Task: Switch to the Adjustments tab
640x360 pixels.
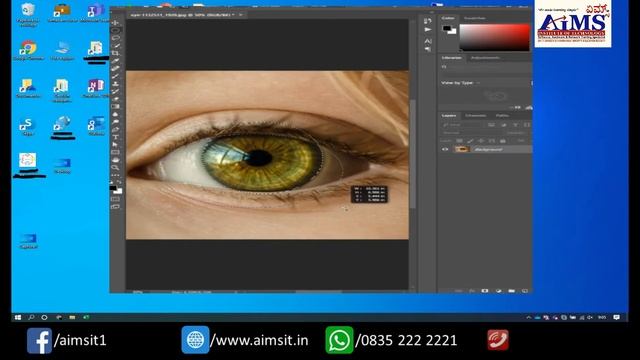Action: coord(485,58)
